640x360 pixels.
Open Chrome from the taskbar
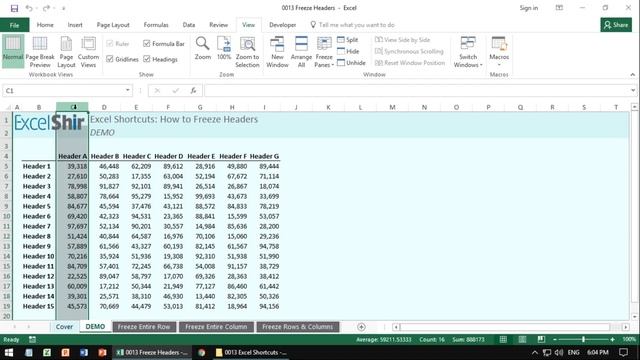(x=202, y=352)
